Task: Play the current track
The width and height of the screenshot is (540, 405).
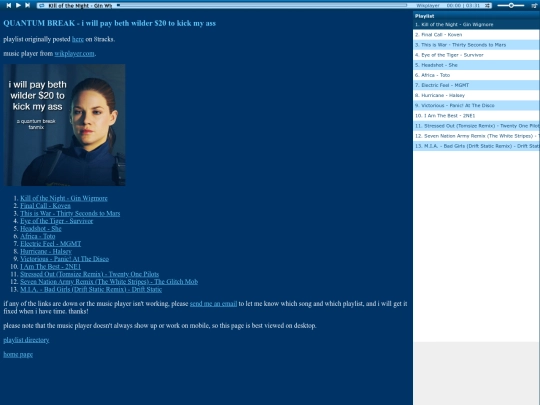Action: click(18, 5)
